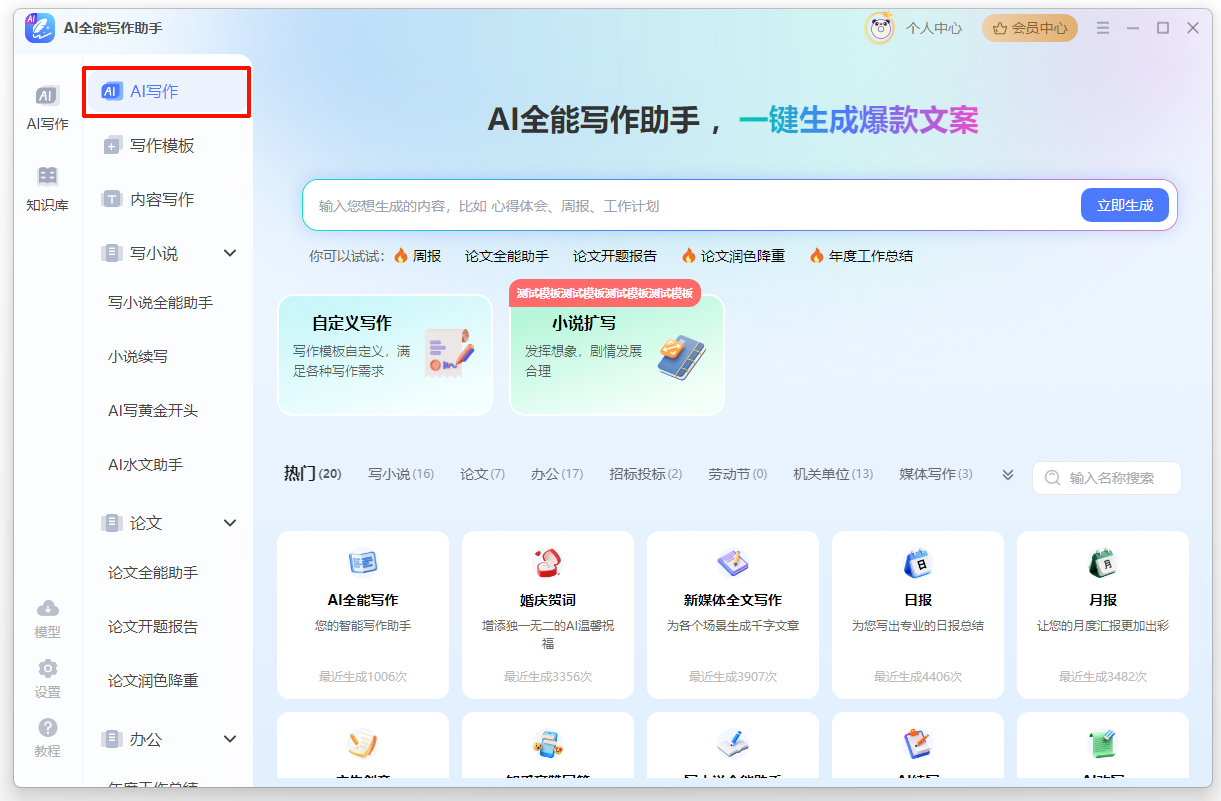The height and width of the screenshot is (801, 1221).
Task: Open the hamburger menu in title bar
Action: [x=1103, y=28]
